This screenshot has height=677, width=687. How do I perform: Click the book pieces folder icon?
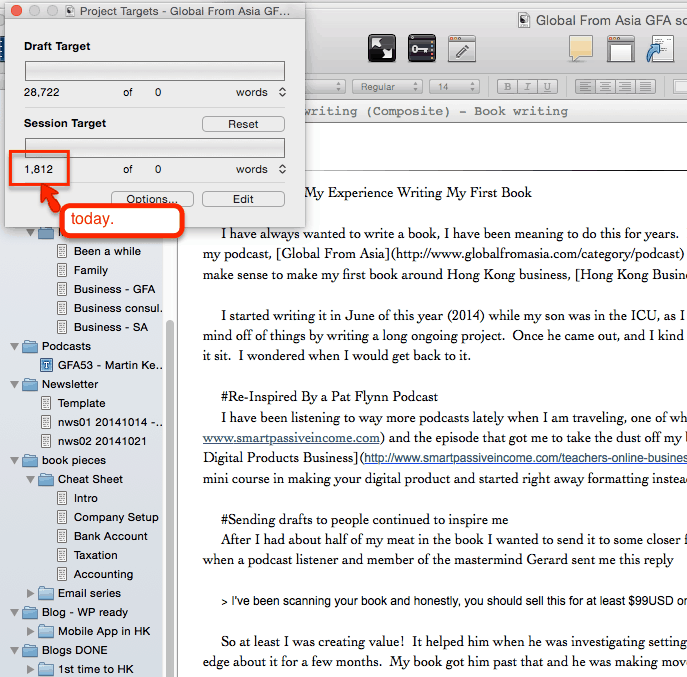point(30,460)
